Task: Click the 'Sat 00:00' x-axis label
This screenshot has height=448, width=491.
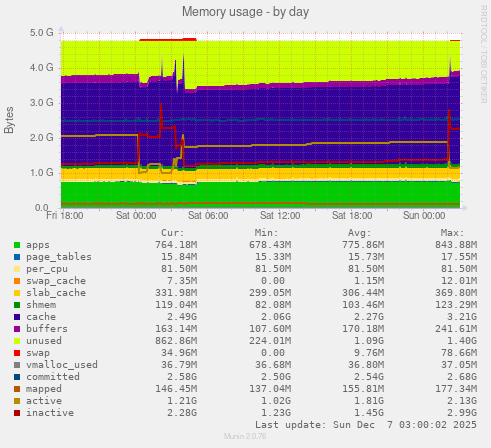Action: click(x=136, y=216)
